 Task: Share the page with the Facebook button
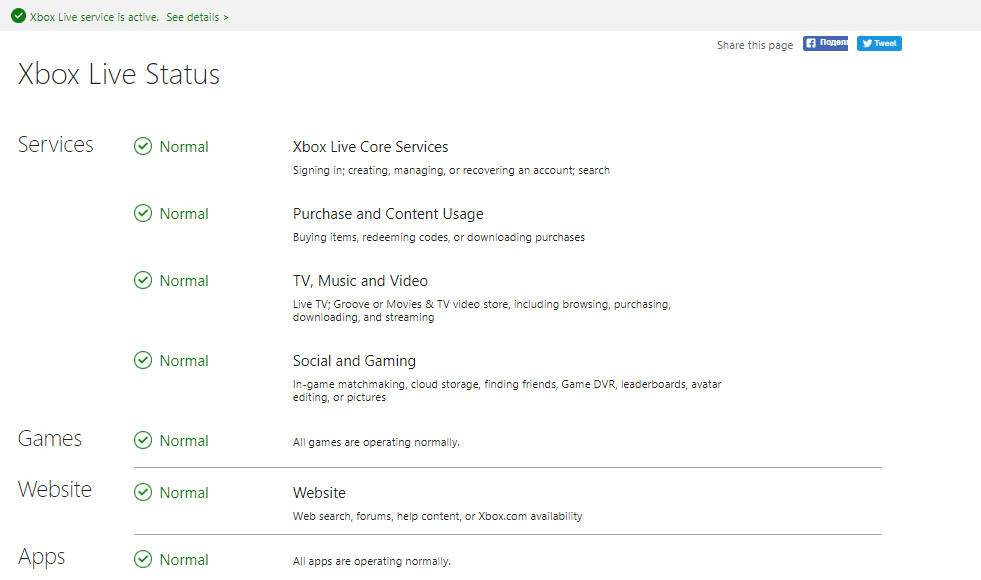825,43
